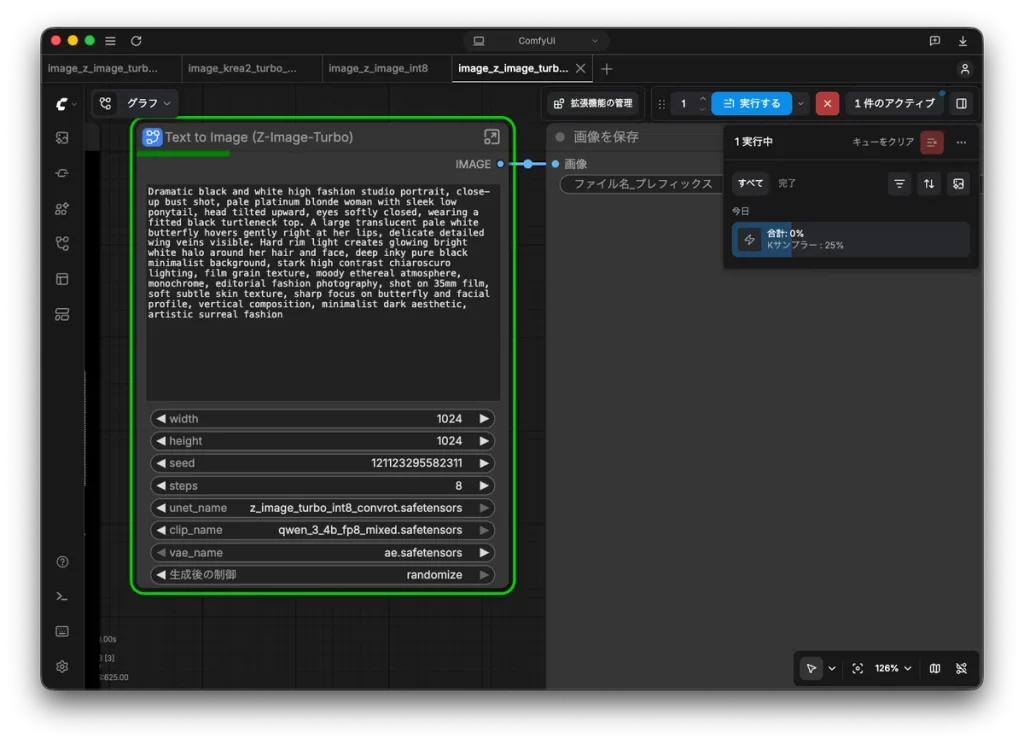This screenshot has height=744, width=1024.
Task: Close the active image_z_image_turb tab
Action: [x=580, y=68]
